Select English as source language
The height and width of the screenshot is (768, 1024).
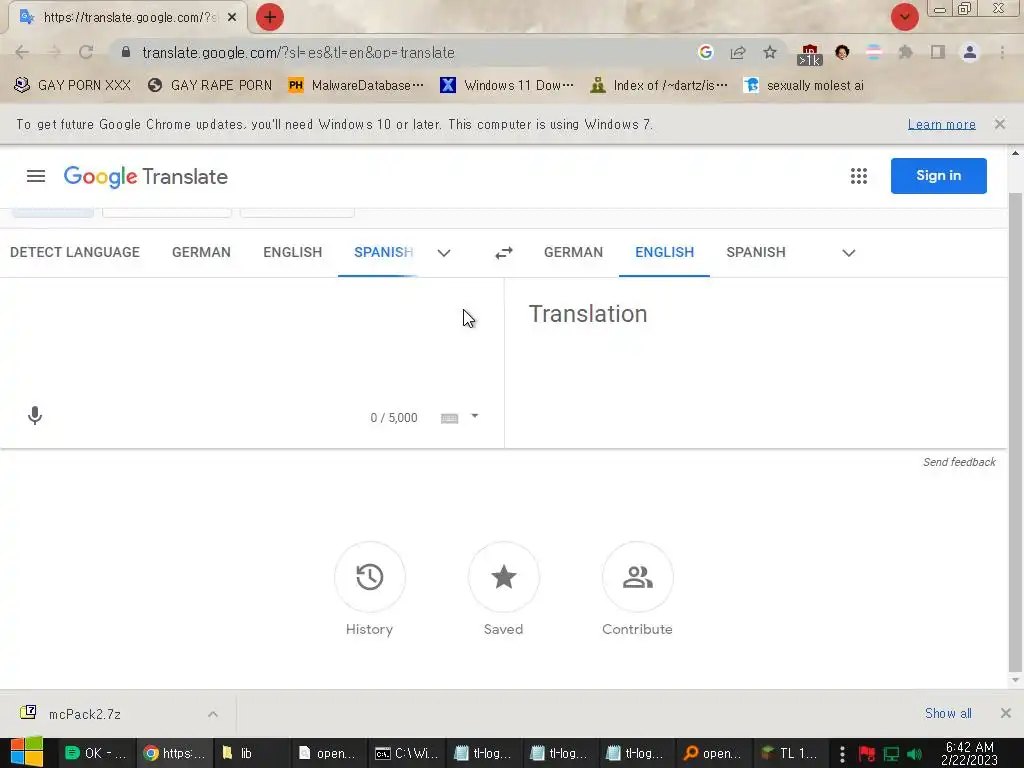(x=293, y=252)
